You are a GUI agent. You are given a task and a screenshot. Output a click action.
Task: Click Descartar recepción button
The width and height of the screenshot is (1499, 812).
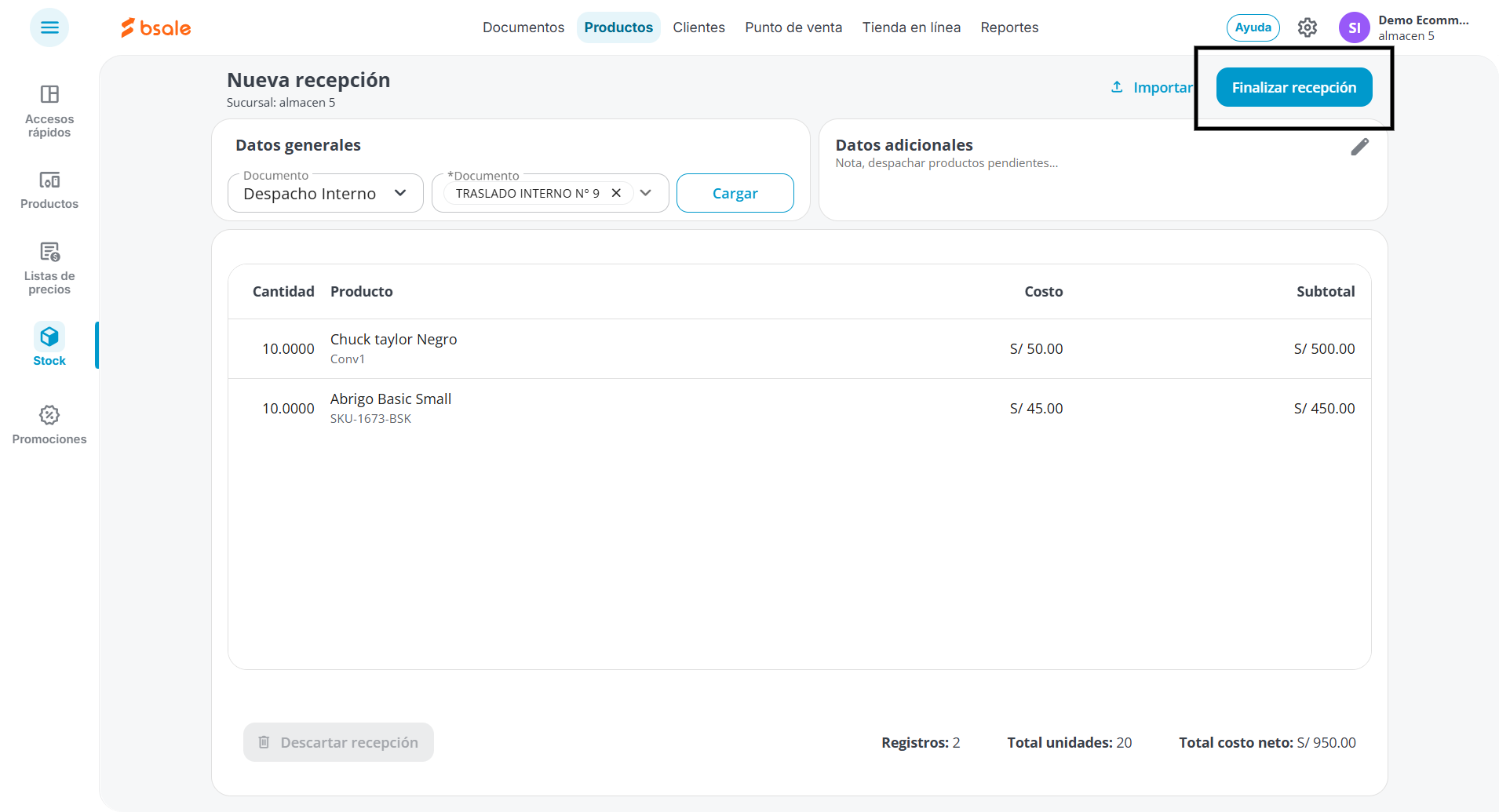click(338, 742)
